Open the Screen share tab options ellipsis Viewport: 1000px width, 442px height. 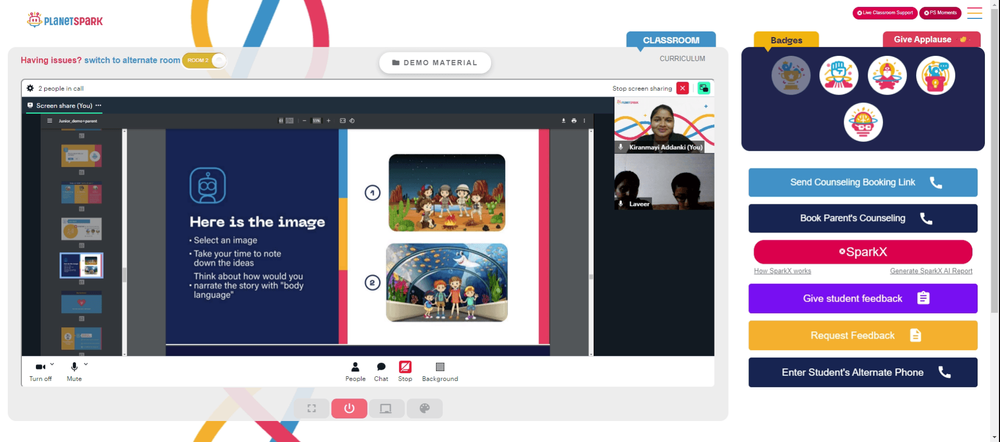coord(98,105)
